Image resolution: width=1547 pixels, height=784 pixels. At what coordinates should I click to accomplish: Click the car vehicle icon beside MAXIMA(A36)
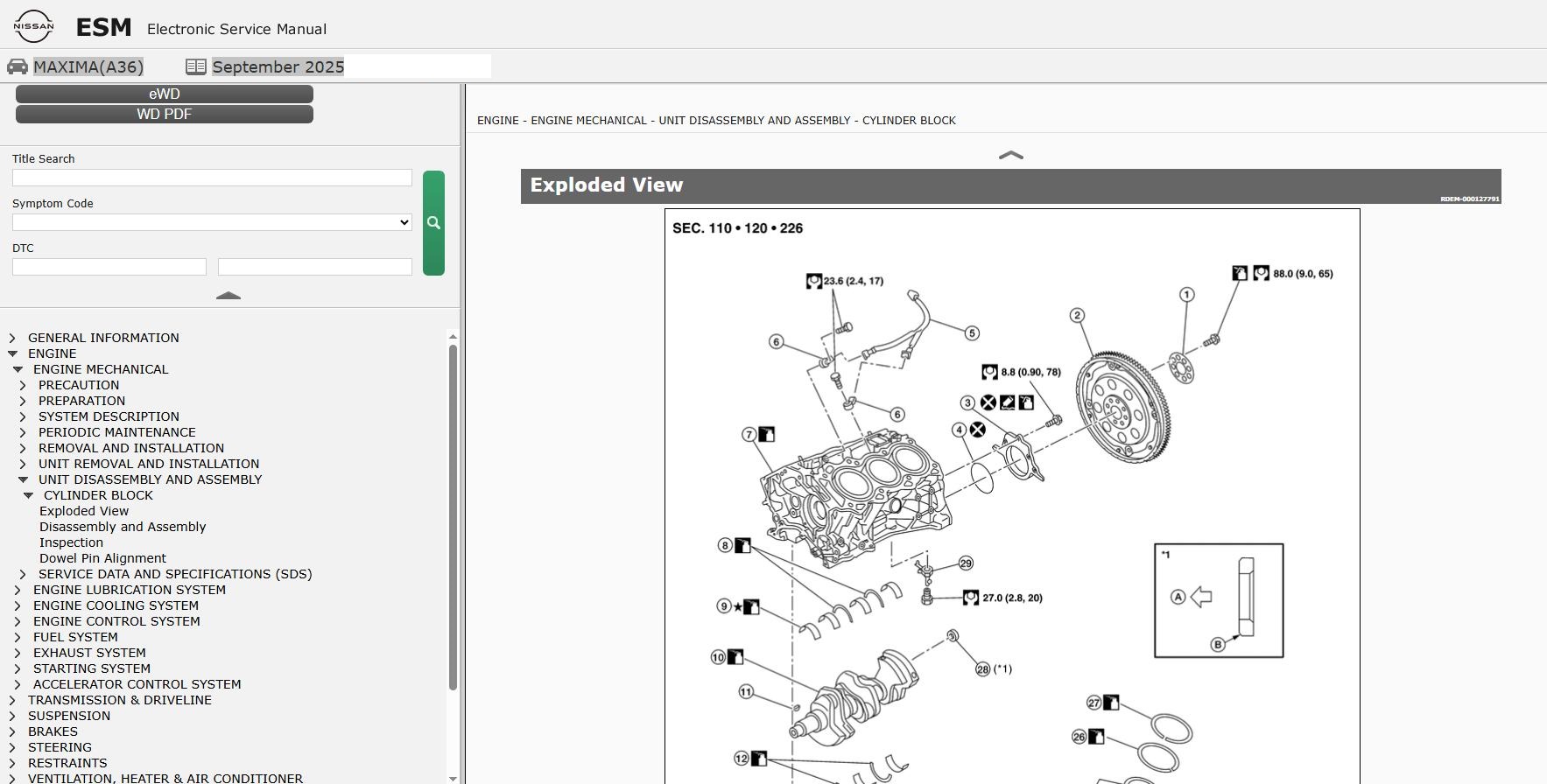[17, 66]
